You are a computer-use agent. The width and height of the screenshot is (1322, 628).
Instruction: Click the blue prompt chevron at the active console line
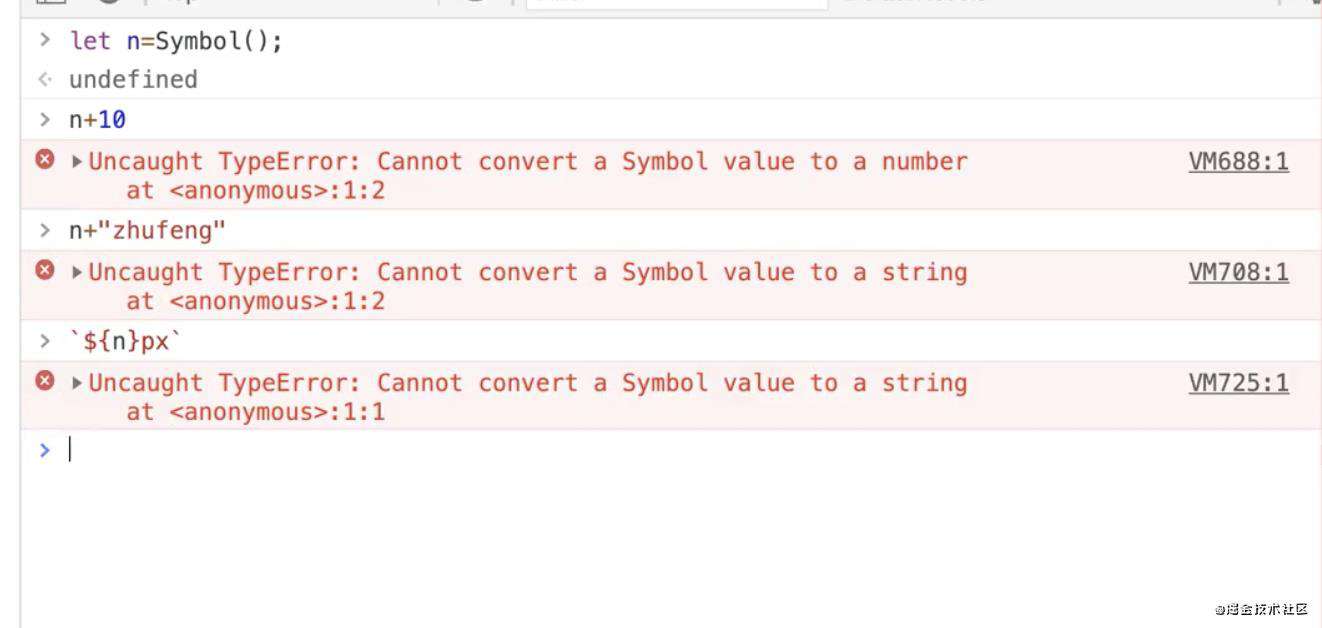click(x=44, y=450)
